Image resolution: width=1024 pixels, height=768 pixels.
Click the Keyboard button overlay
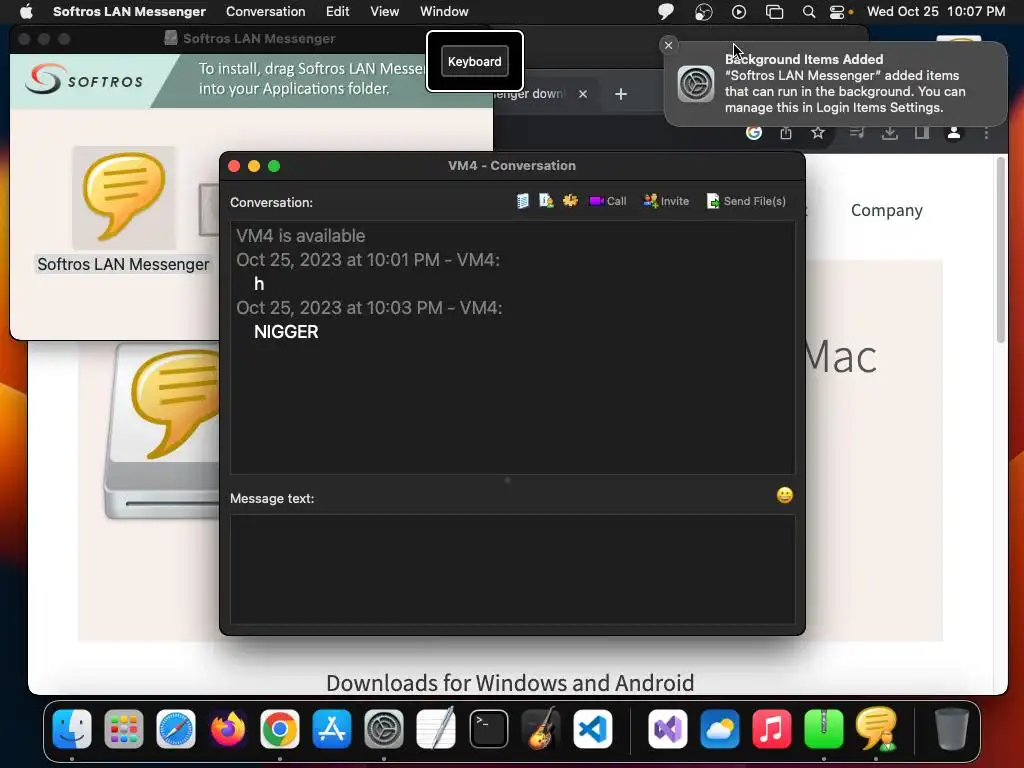coord(475,61)
